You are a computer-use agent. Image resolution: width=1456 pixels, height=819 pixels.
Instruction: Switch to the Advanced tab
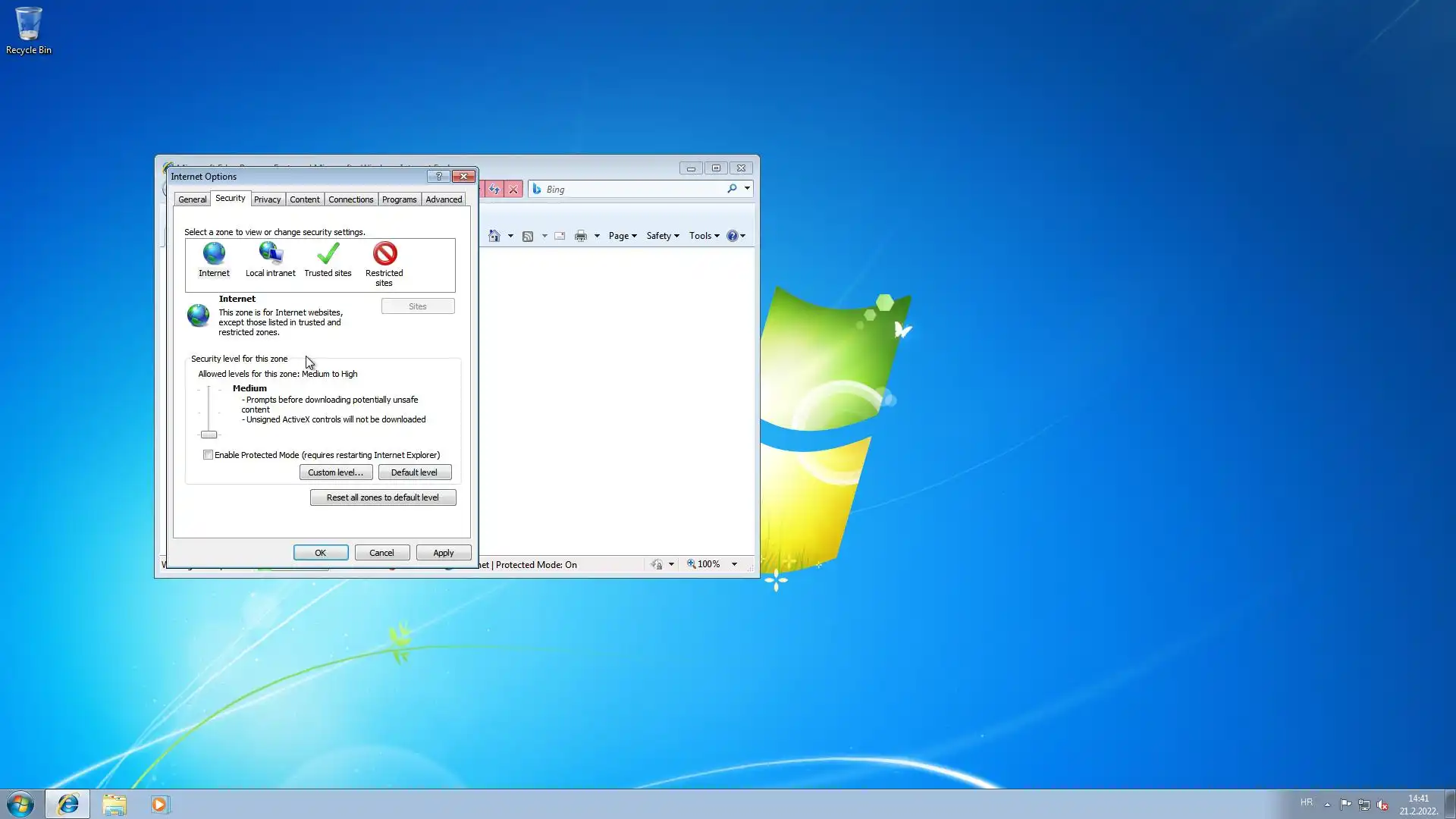pyautogui.click(x=444, y=199)
